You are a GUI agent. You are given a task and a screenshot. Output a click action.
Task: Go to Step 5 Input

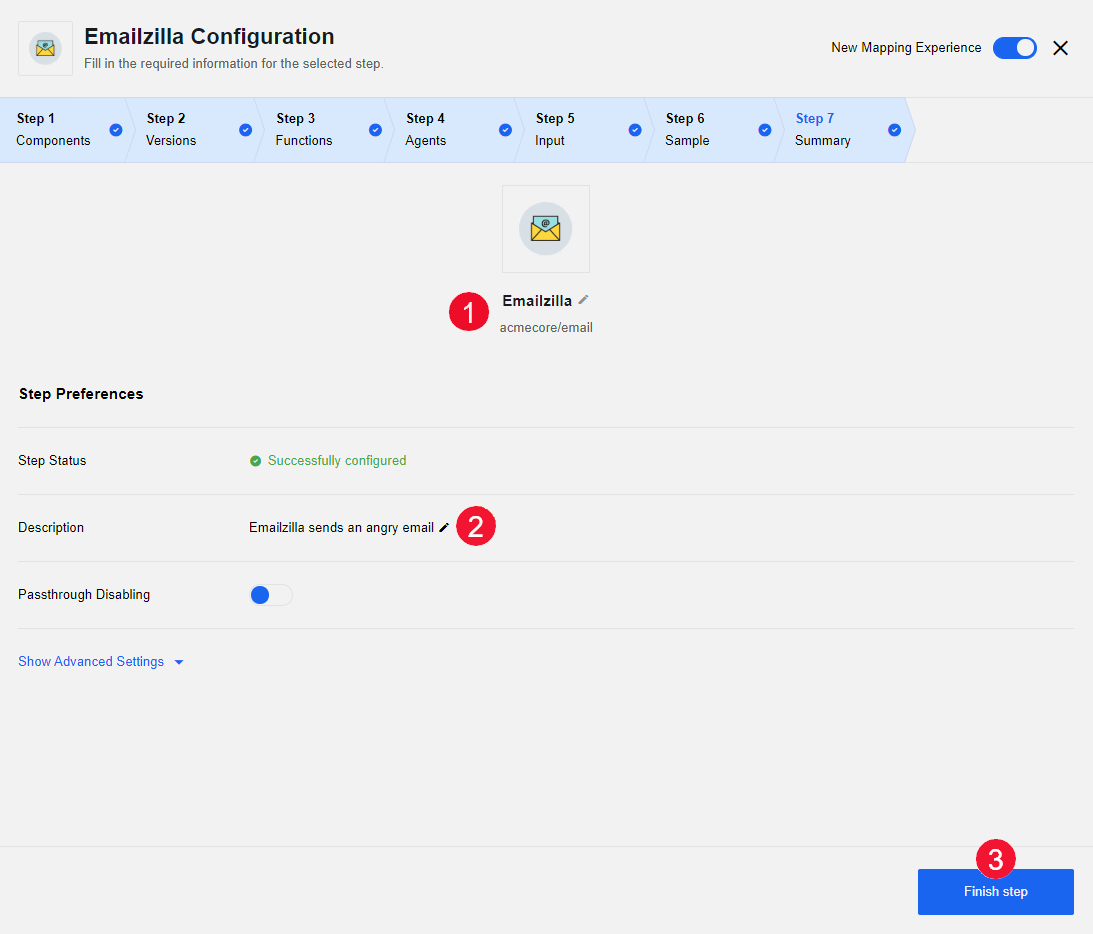583,130
